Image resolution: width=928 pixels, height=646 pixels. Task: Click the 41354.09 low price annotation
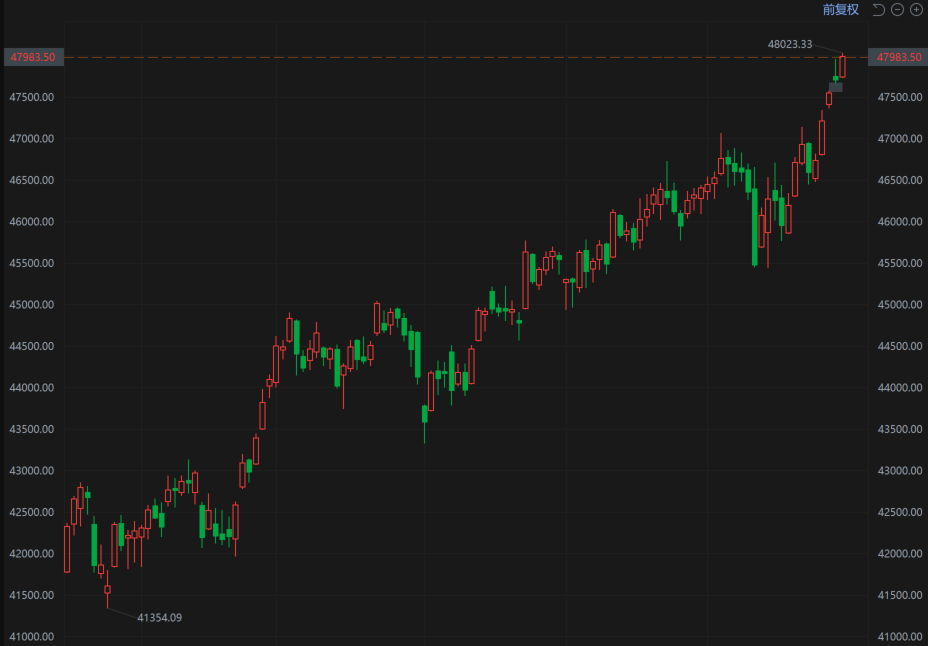[159, 617]
